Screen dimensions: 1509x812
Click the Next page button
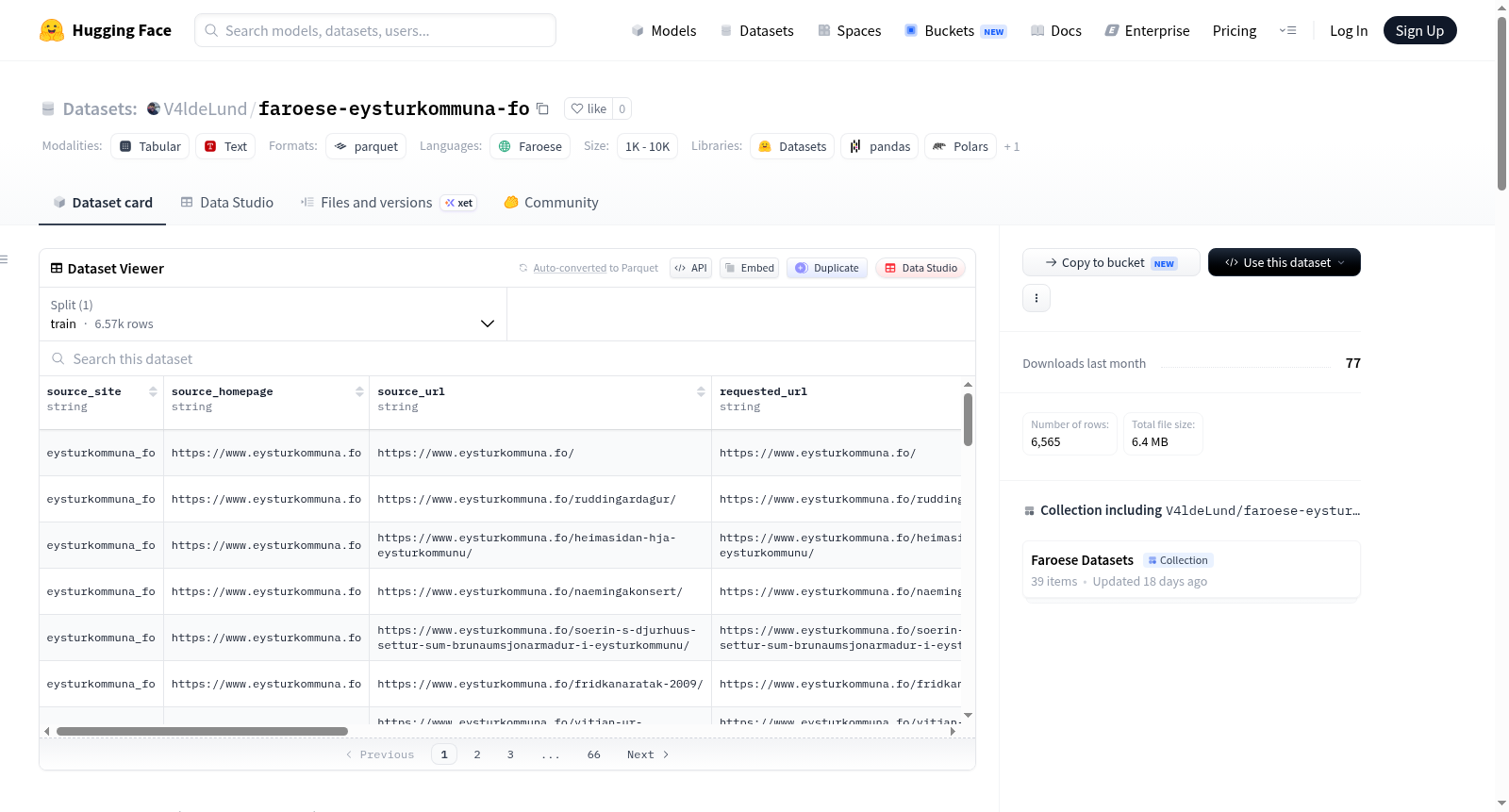pos(648,754)
